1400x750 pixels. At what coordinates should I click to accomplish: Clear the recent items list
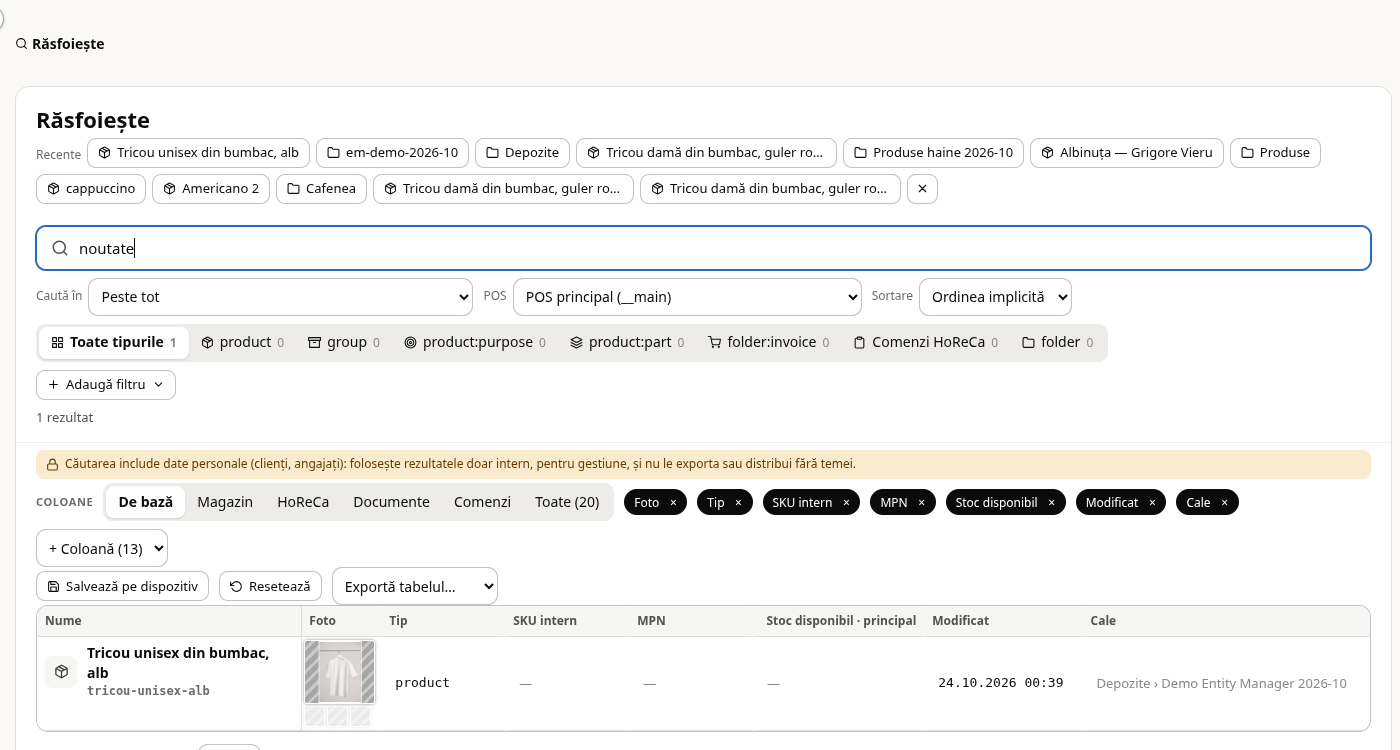tap(922, 189)
